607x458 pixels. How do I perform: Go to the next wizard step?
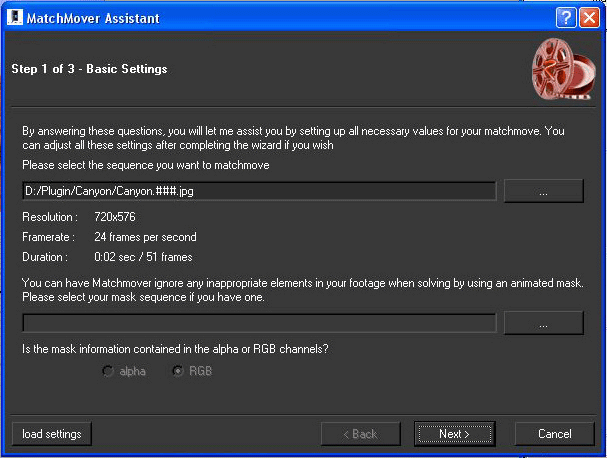(x=454, y=434)
